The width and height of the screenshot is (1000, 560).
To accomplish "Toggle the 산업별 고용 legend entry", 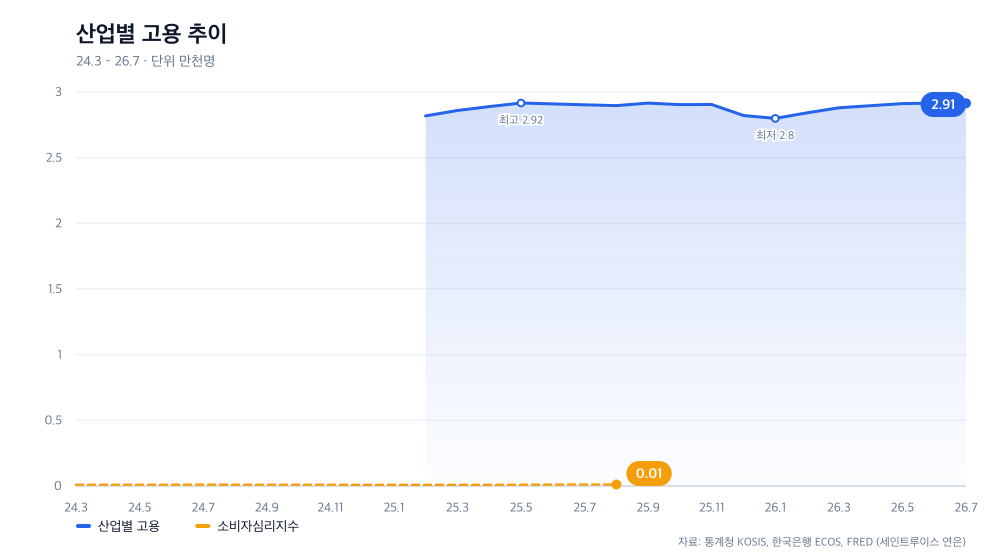I will tap(118, 526).
